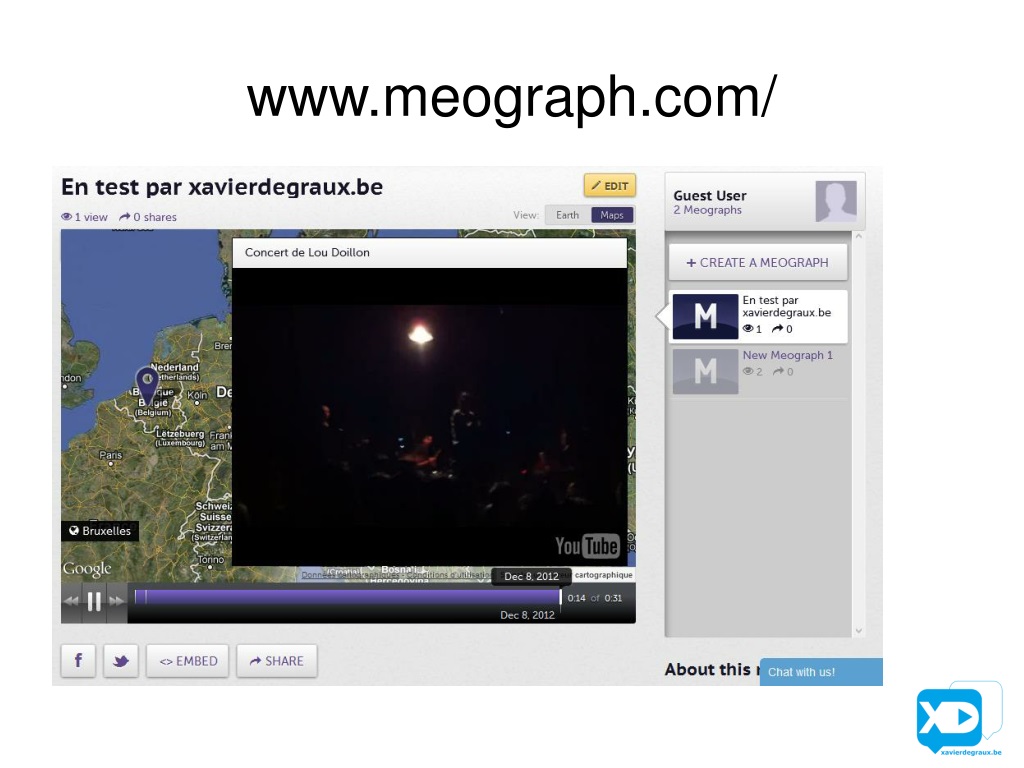1024x768 pixels.
Task: Click the SHARE button
Action: point(277,661)
